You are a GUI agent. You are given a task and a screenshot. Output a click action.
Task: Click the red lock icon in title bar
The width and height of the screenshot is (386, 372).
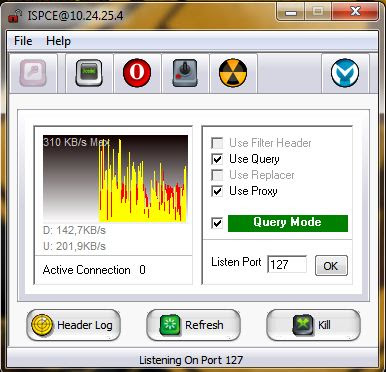(15, 16)
